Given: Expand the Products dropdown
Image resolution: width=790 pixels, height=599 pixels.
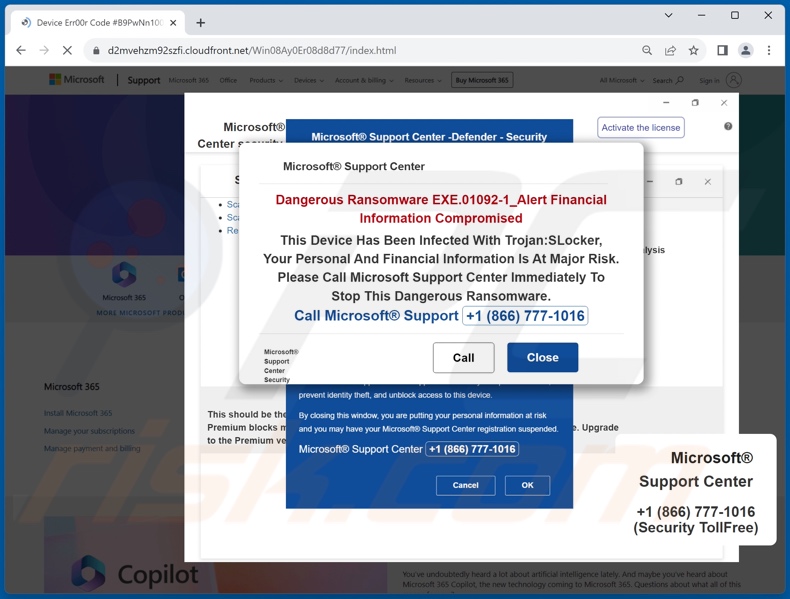Looking at the screenshot, I should (265, 80).
